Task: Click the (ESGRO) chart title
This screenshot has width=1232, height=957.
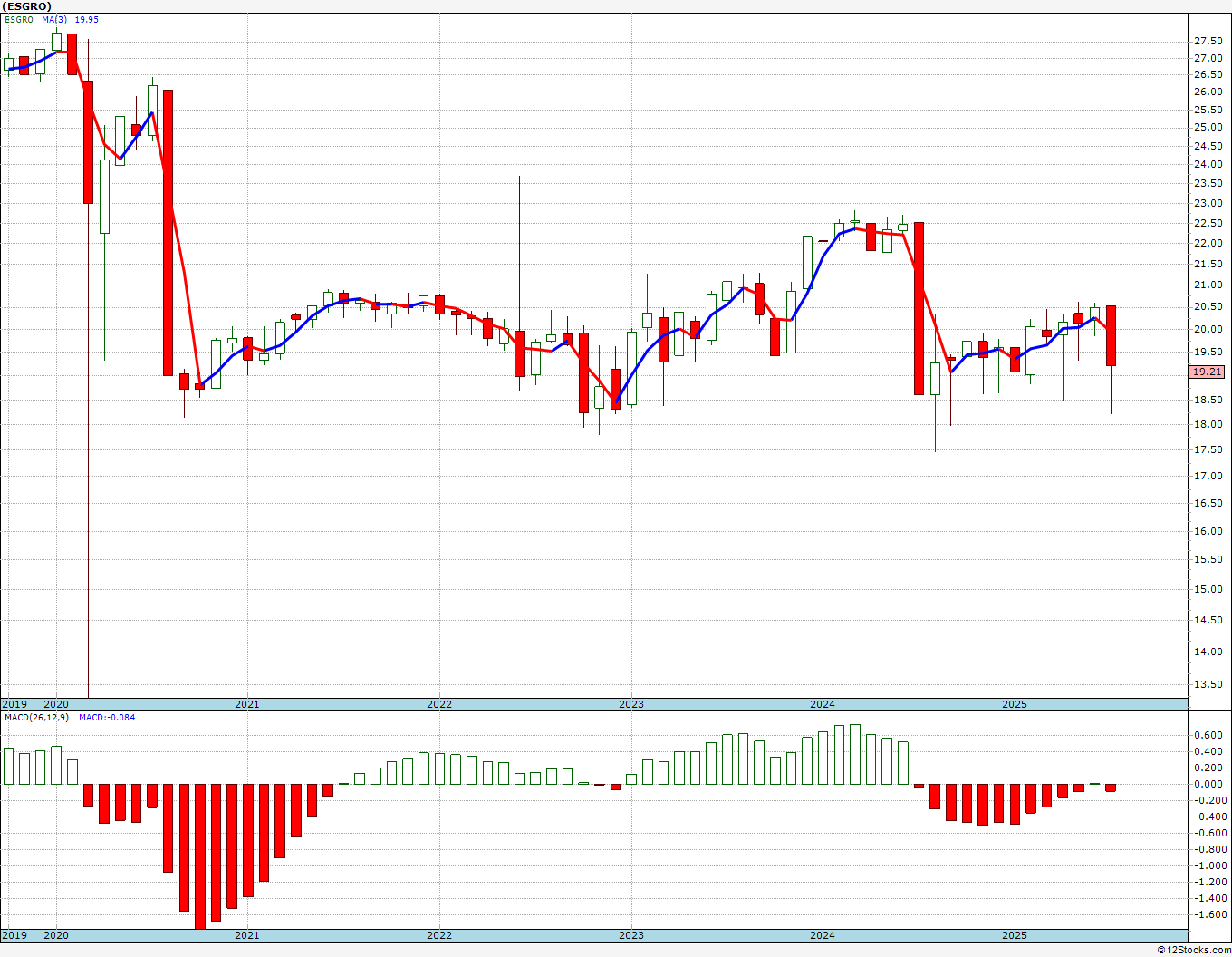Action: coord(26,6)
